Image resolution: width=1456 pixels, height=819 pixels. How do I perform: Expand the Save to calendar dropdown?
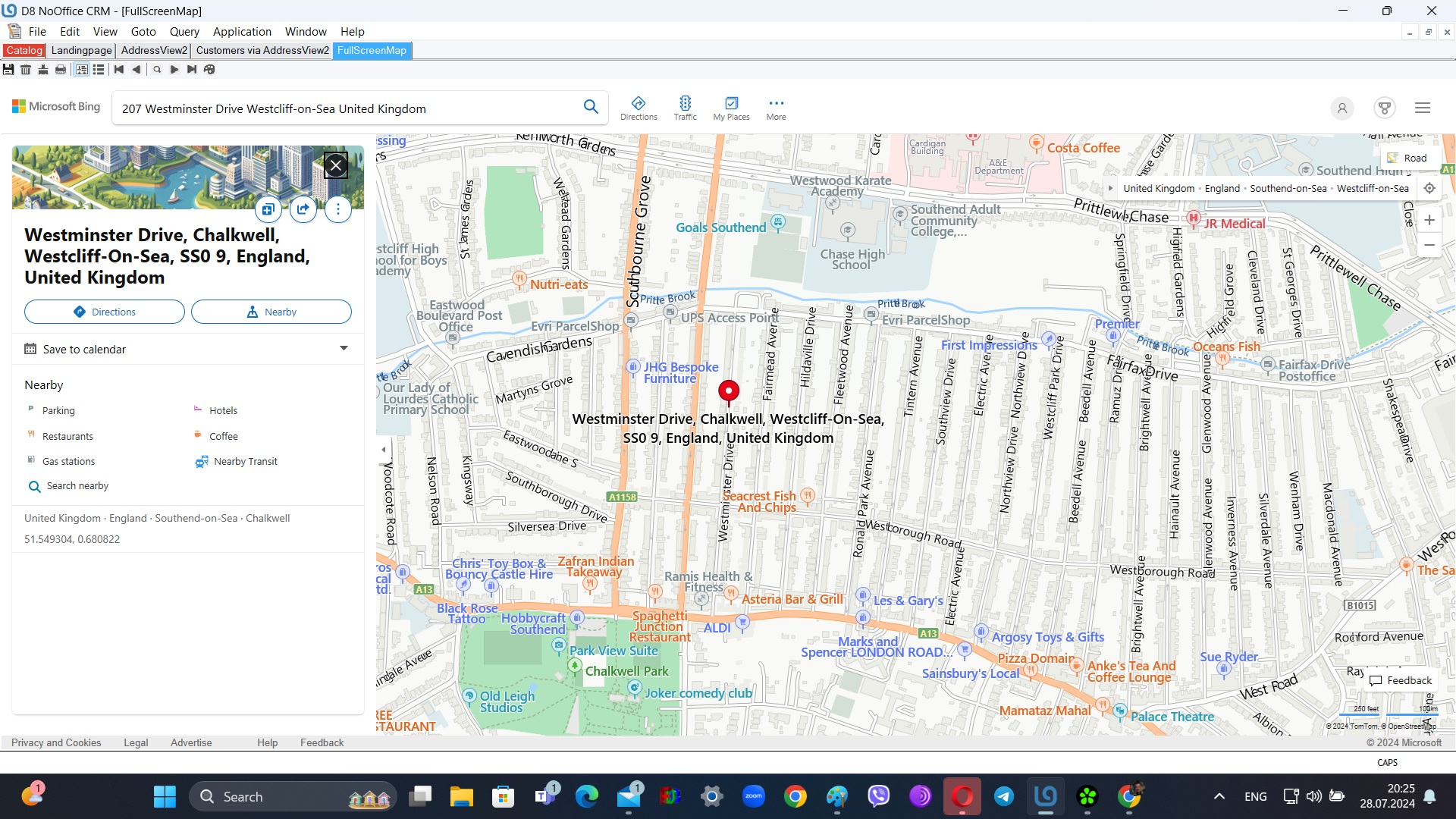pos(344,349)
